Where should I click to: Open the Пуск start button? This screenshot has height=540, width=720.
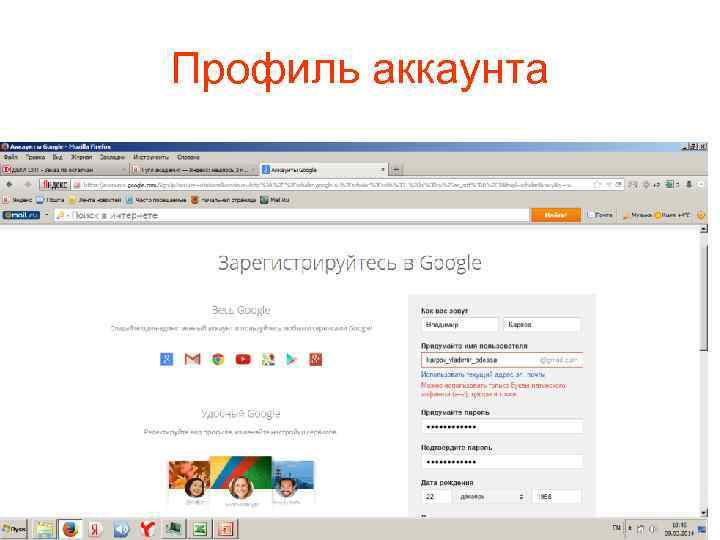coord(14,529)
